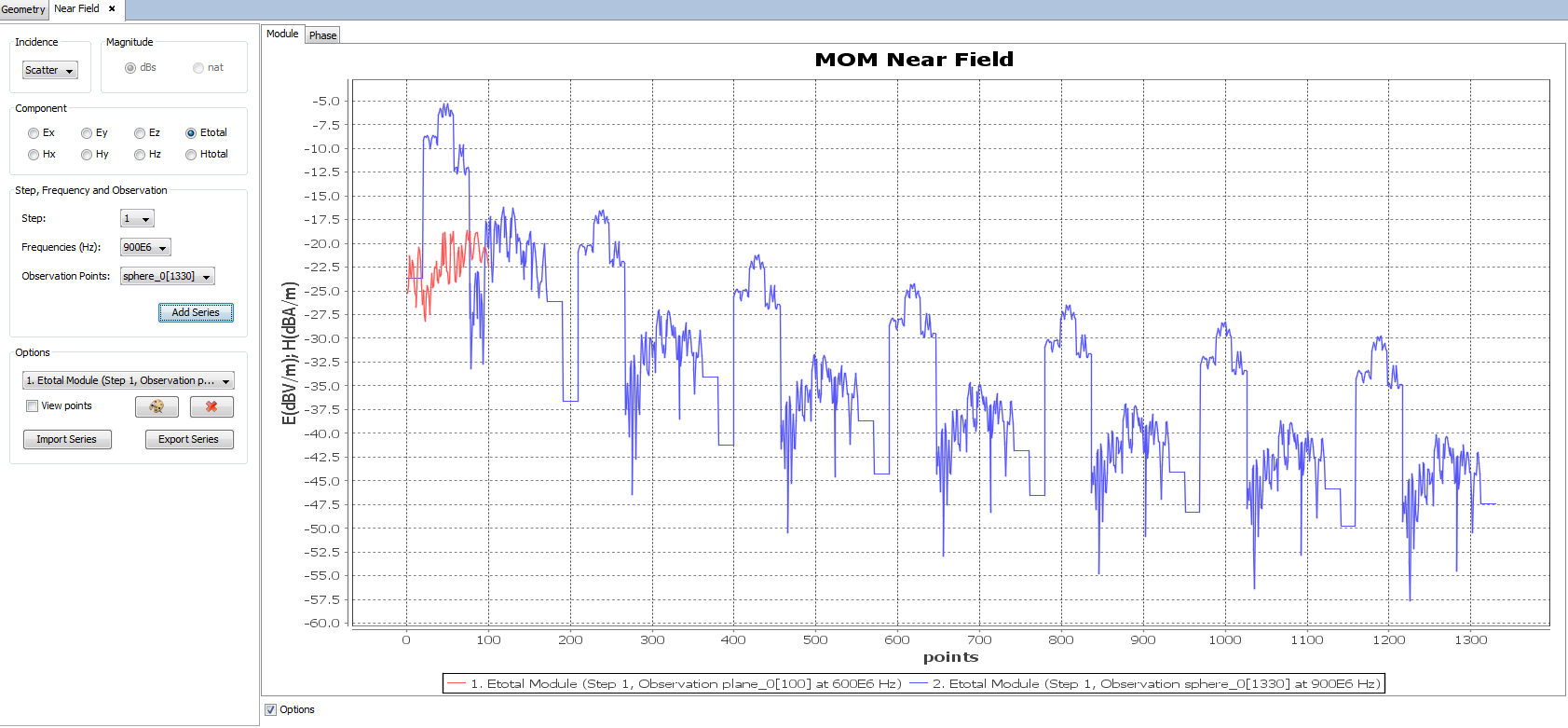The image size is (1568, 728).
Task: Click the Add Series button
Action: 196,312
